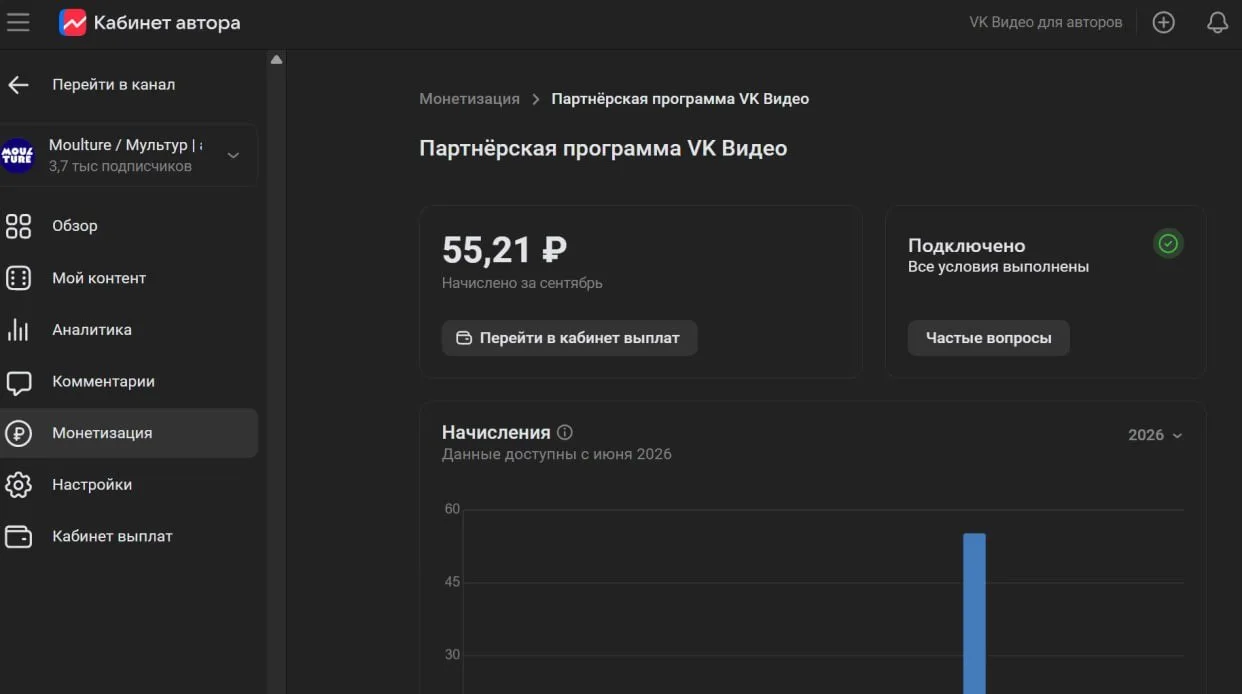Click the chart axis label 60
1242x694 pixels.
pos(452,509)
